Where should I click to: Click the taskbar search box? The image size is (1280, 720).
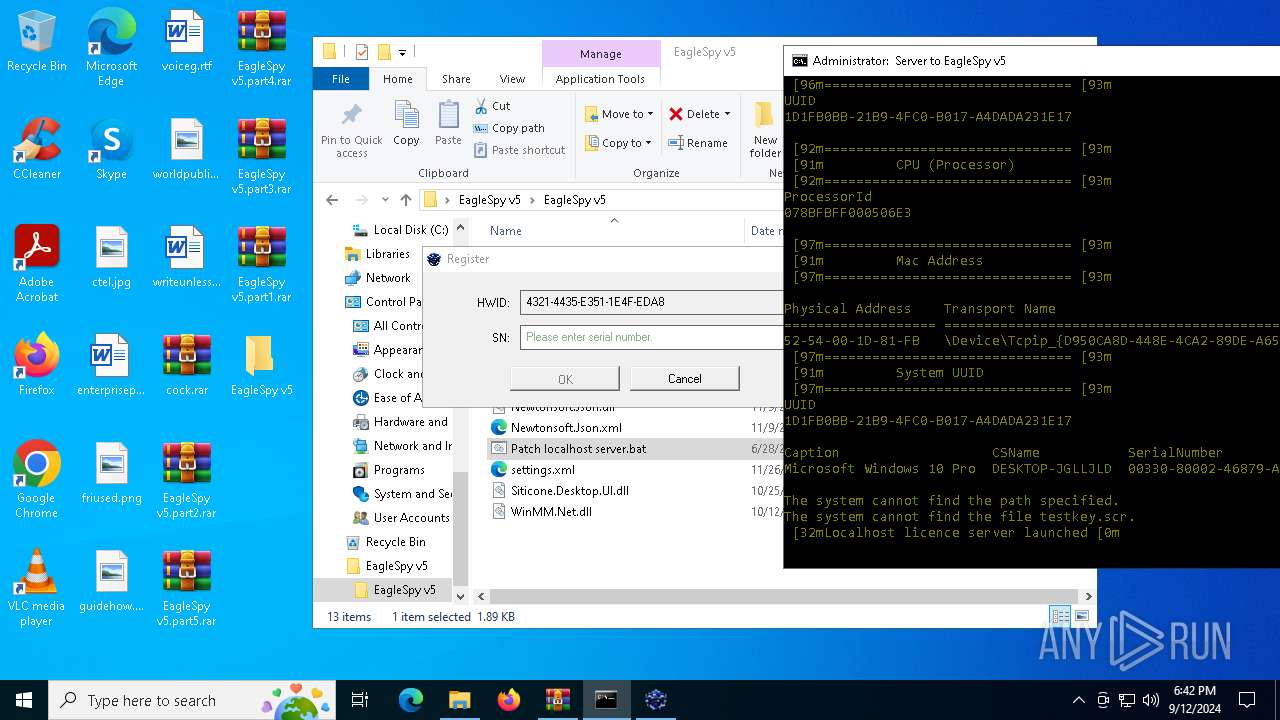pos(194,700)
